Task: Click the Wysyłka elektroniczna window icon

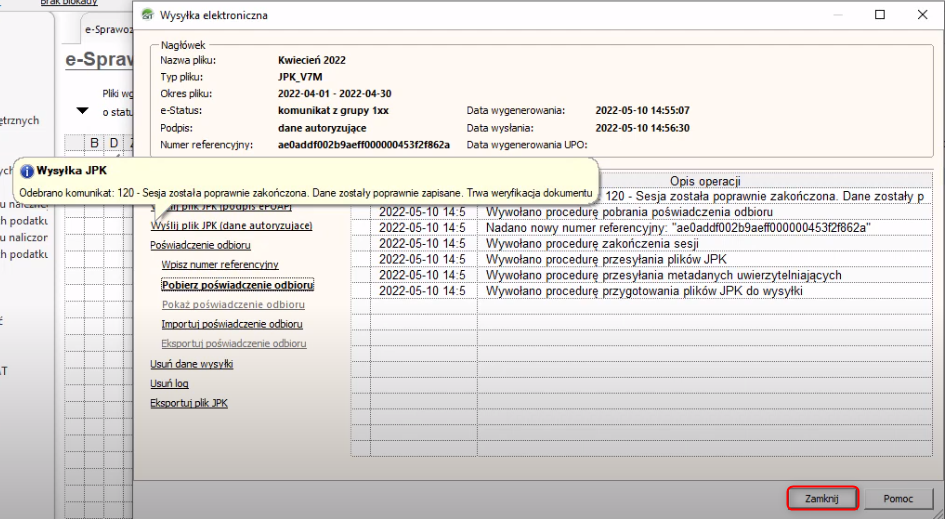Action: tap(147, 14)
